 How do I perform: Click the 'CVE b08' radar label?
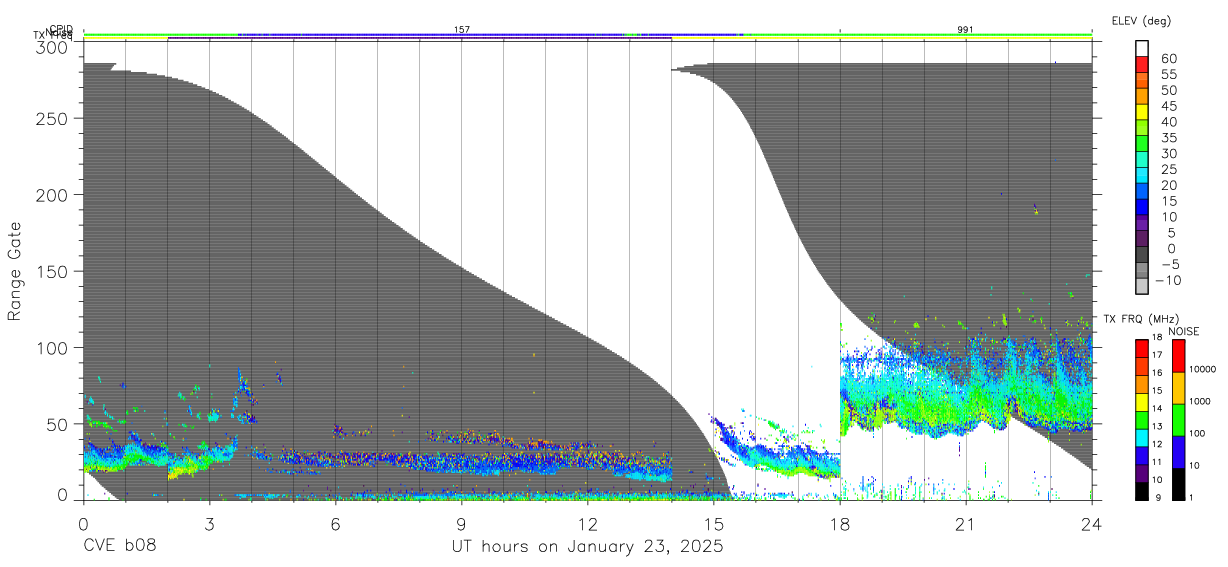click(119, 547)
